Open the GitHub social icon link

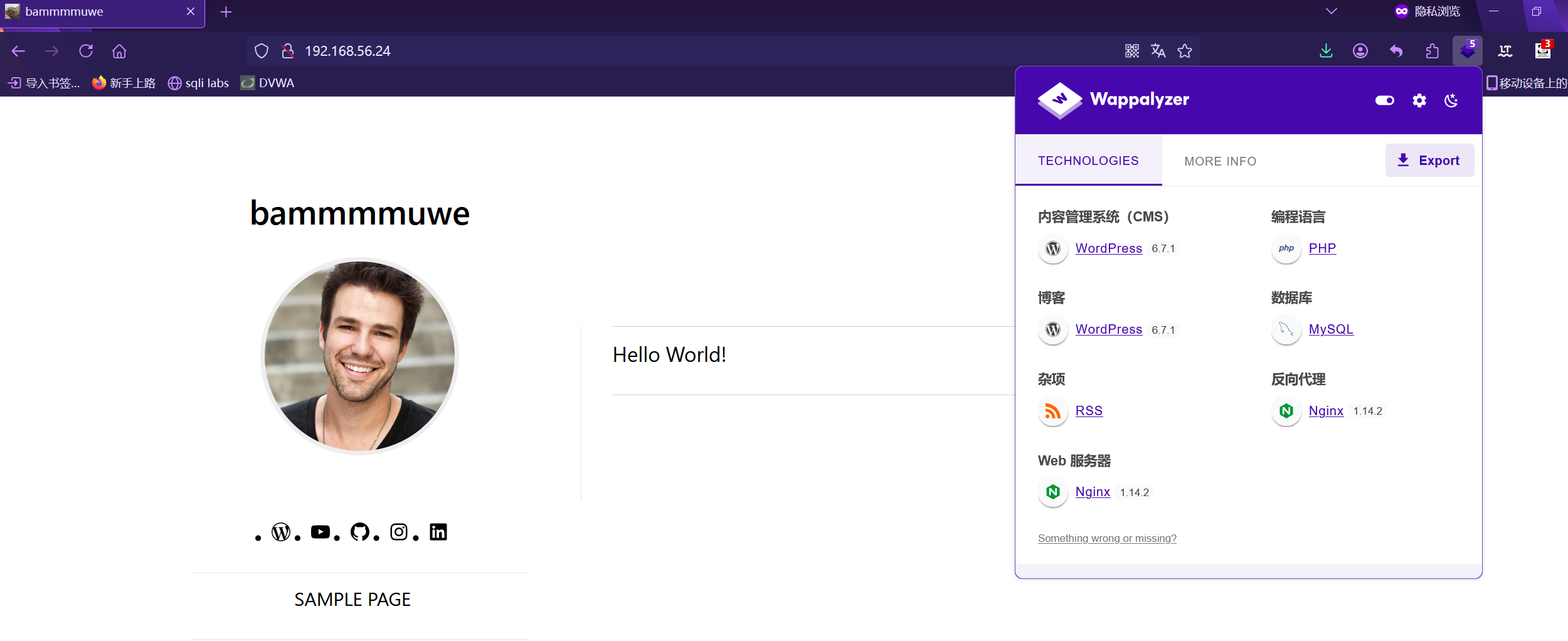coord(359,532)
